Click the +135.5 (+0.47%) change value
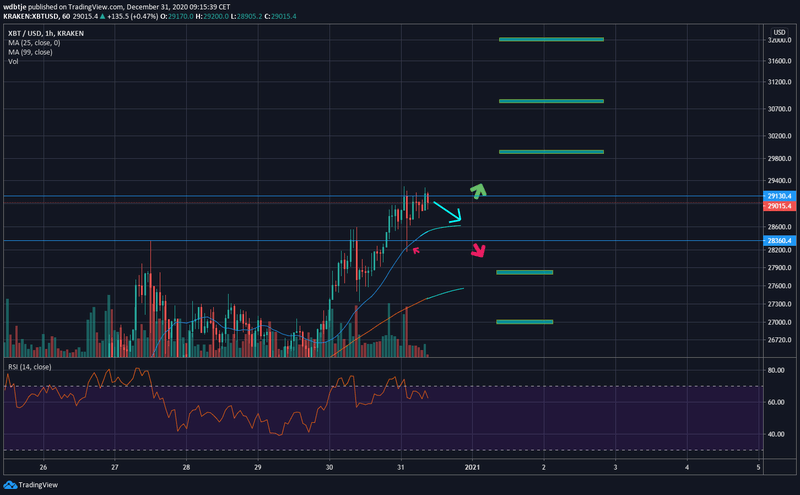The height and width of the screenshot is (495, 800). (x=133, y=16)
